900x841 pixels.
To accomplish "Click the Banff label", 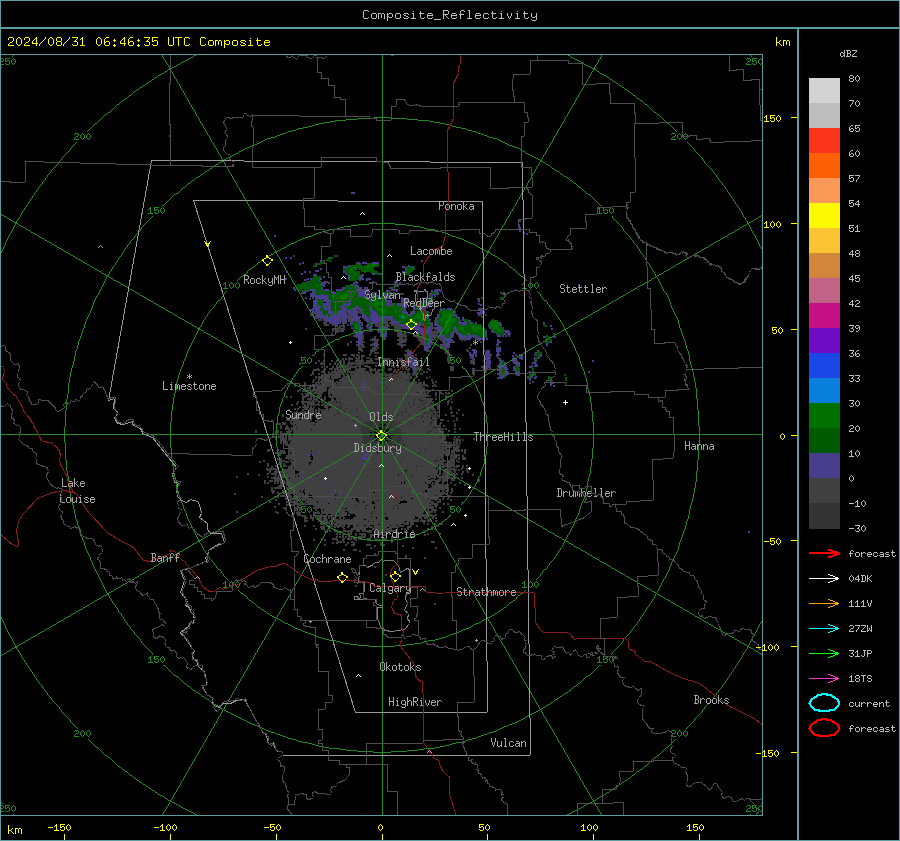I will [165, 558].
